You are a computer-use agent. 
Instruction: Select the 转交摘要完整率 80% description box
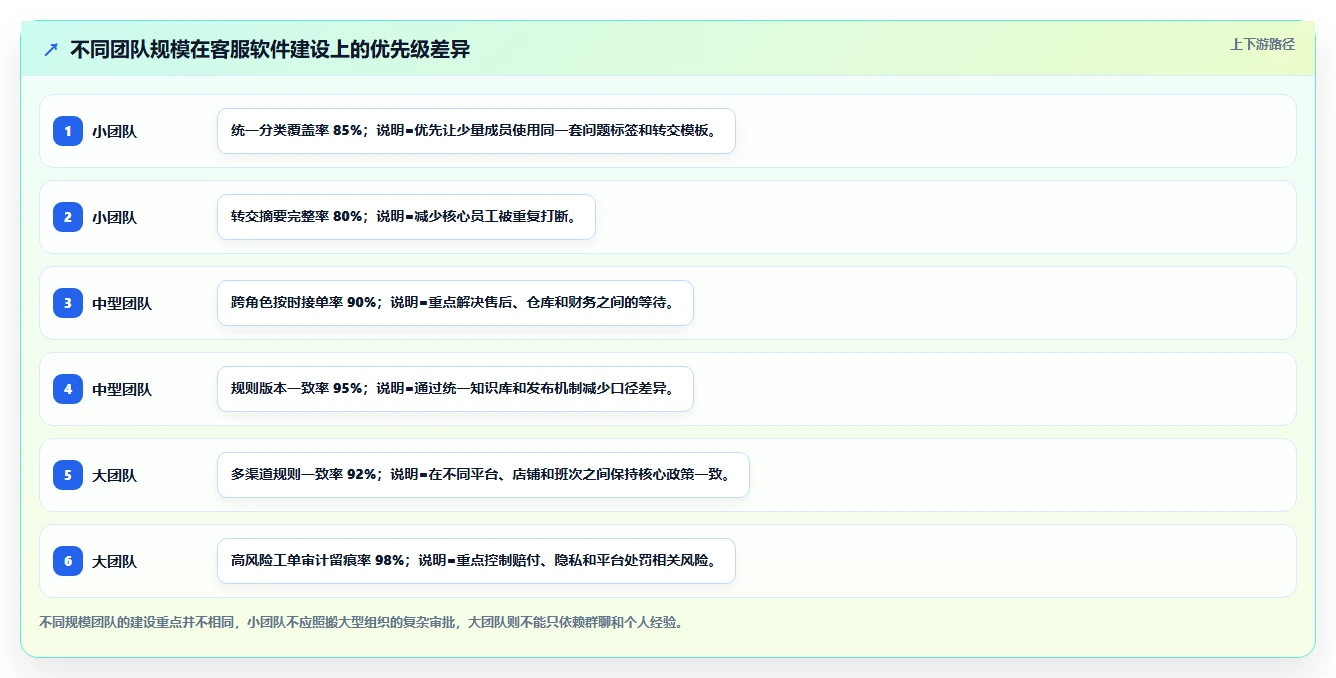click(x=406, y=217)
